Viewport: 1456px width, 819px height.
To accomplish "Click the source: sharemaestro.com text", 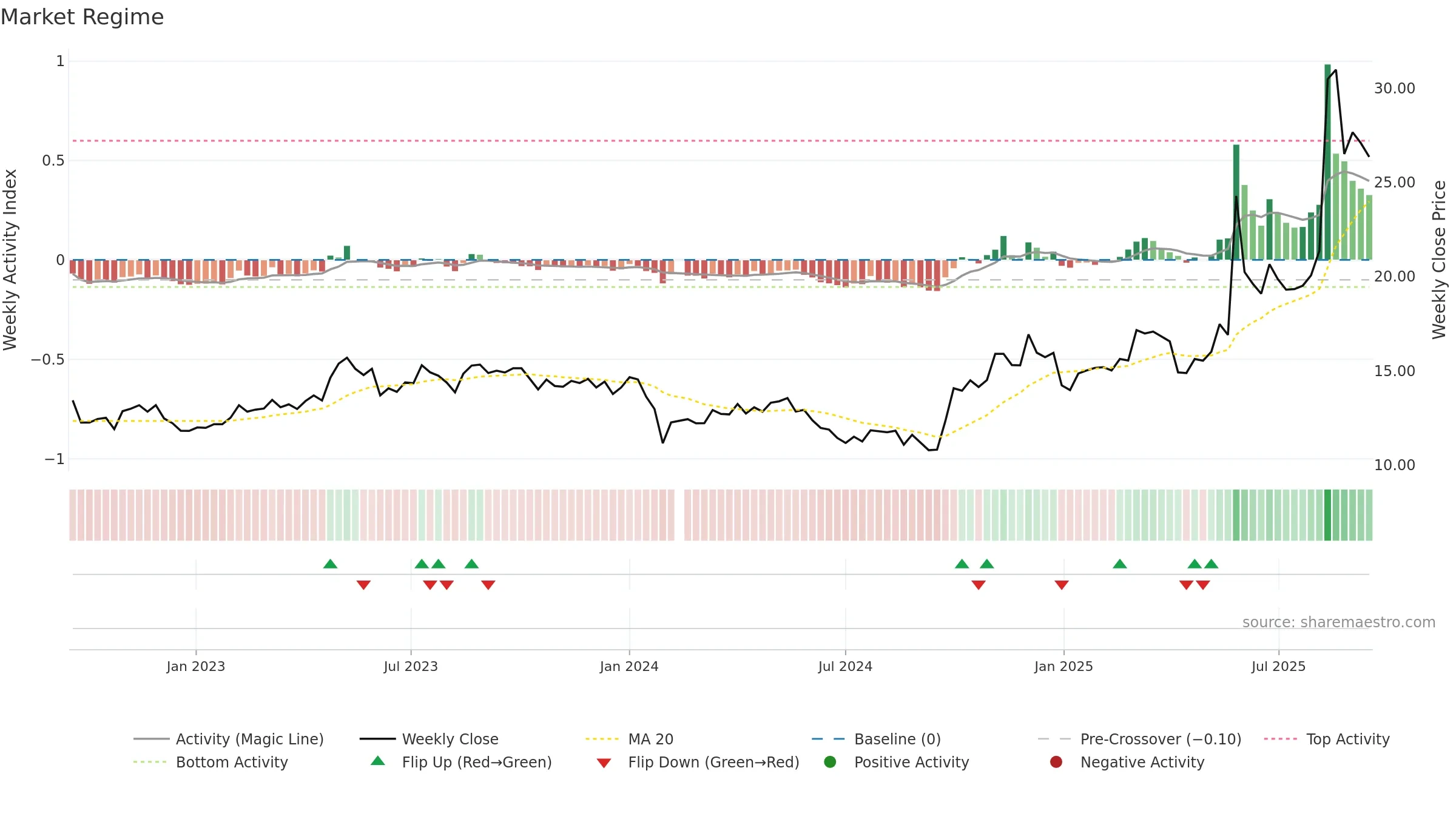I will point(1339,622).
